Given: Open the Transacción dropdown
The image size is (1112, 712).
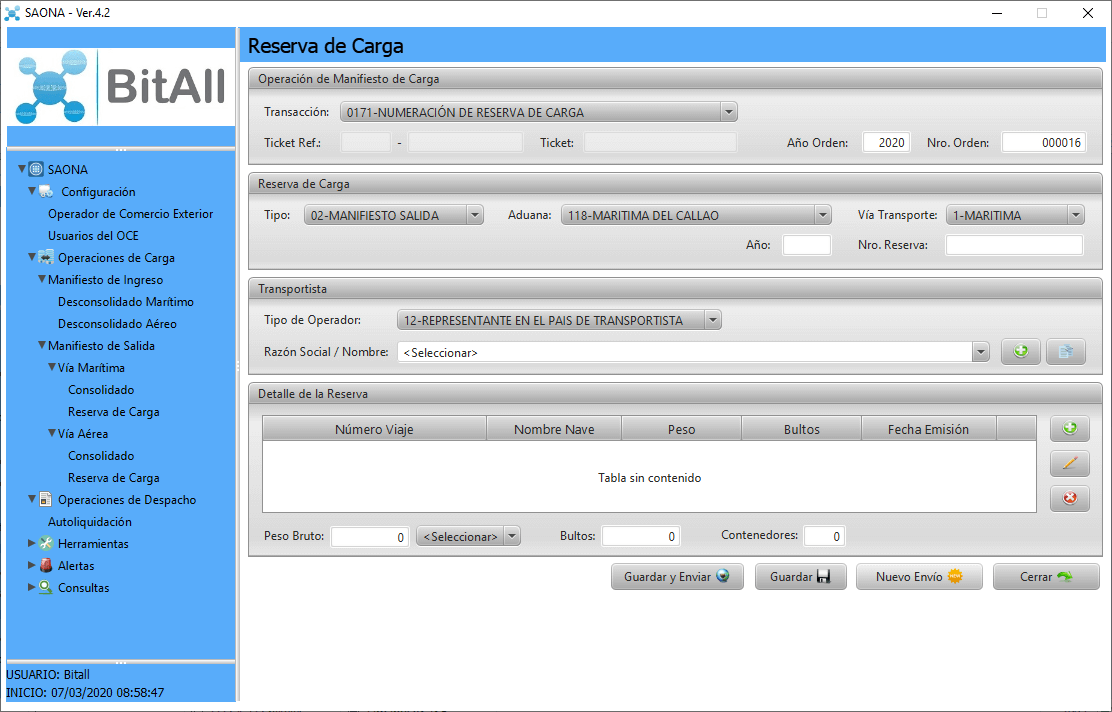Looking at the screenshot, I should [728, 113].
